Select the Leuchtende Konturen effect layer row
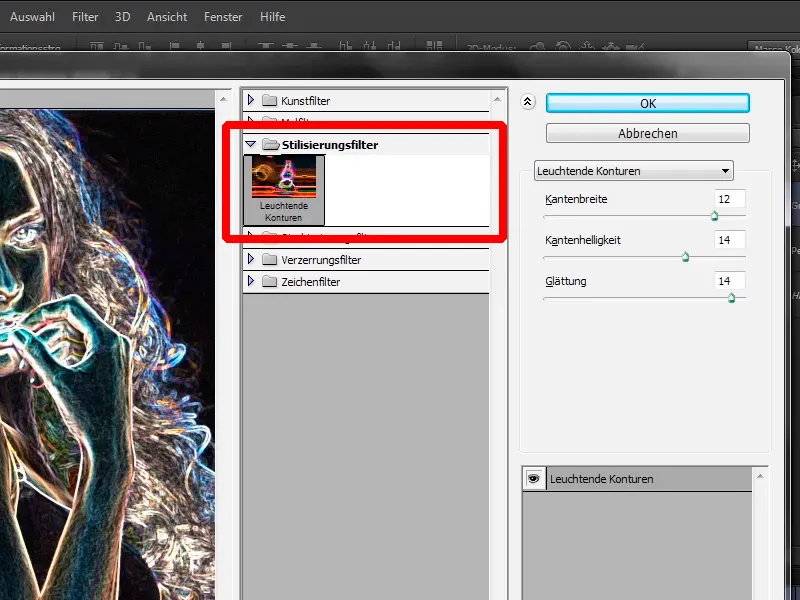This screenshot has height=600, width=800. point(637,479)
